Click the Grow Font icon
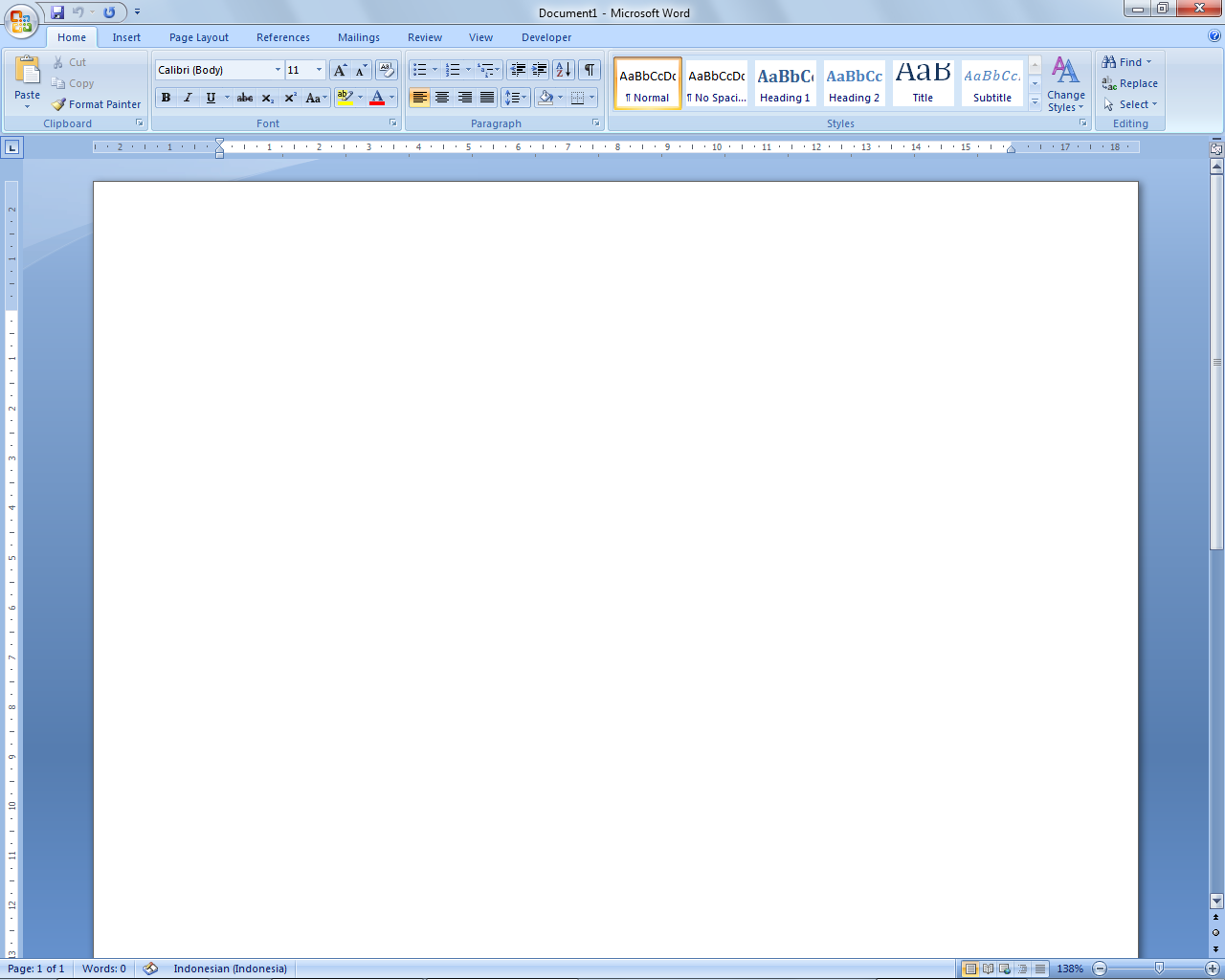The height and width of the screenshot is (980, 1225). [340, 70]
